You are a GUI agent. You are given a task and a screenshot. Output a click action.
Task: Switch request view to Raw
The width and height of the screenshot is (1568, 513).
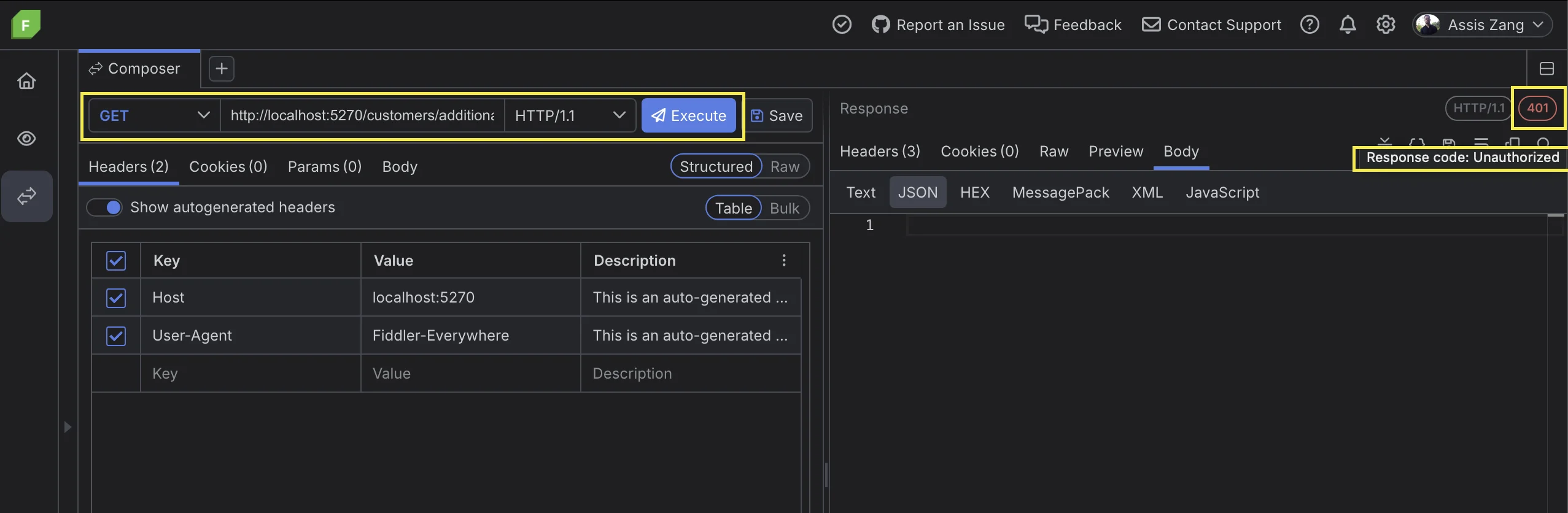[x=785, y=166]
